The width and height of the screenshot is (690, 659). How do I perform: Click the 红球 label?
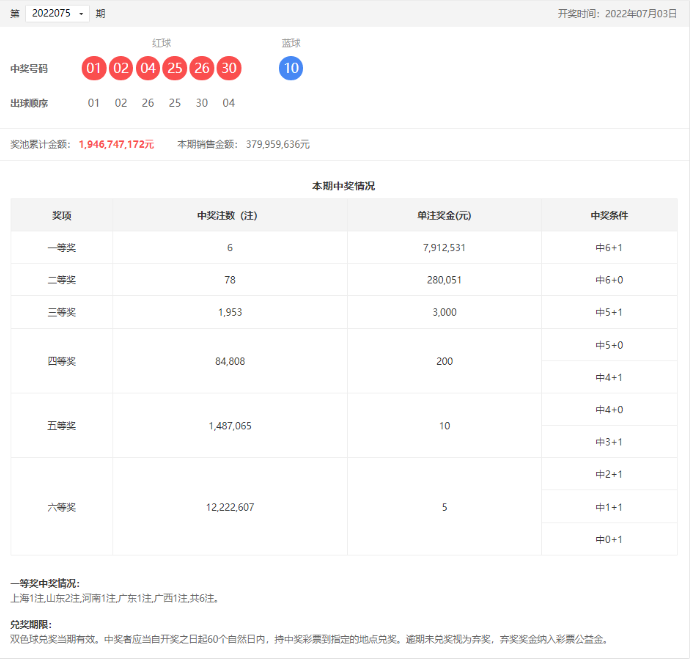pyautogui.click(x=161, y=43)
